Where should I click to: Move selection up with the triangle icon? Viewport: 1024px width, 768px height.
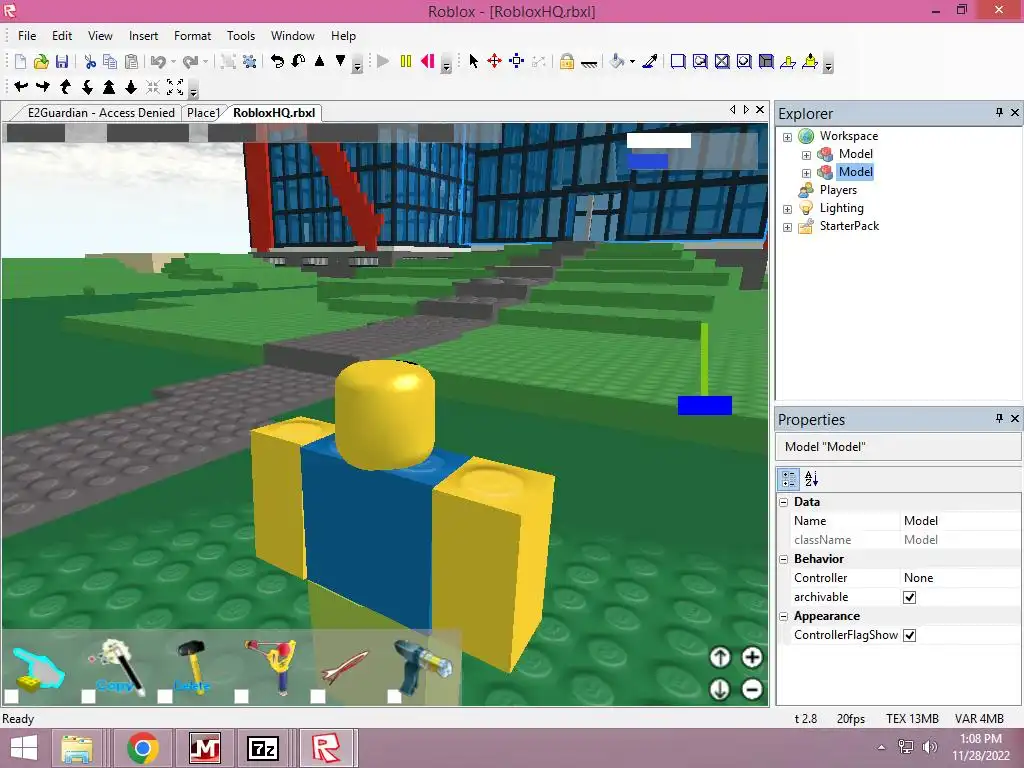319,61
